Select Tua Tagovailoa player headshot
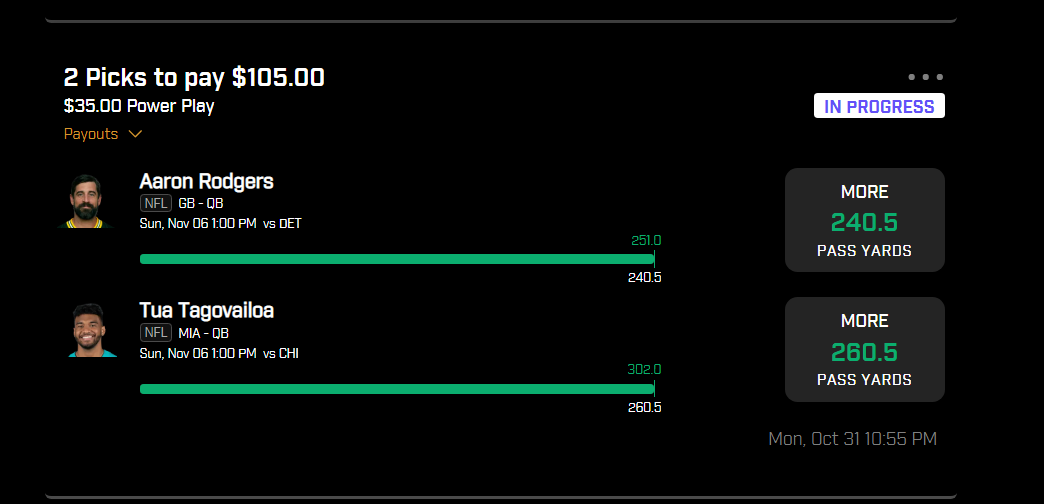1044x504 pixels. coord(89,330)
